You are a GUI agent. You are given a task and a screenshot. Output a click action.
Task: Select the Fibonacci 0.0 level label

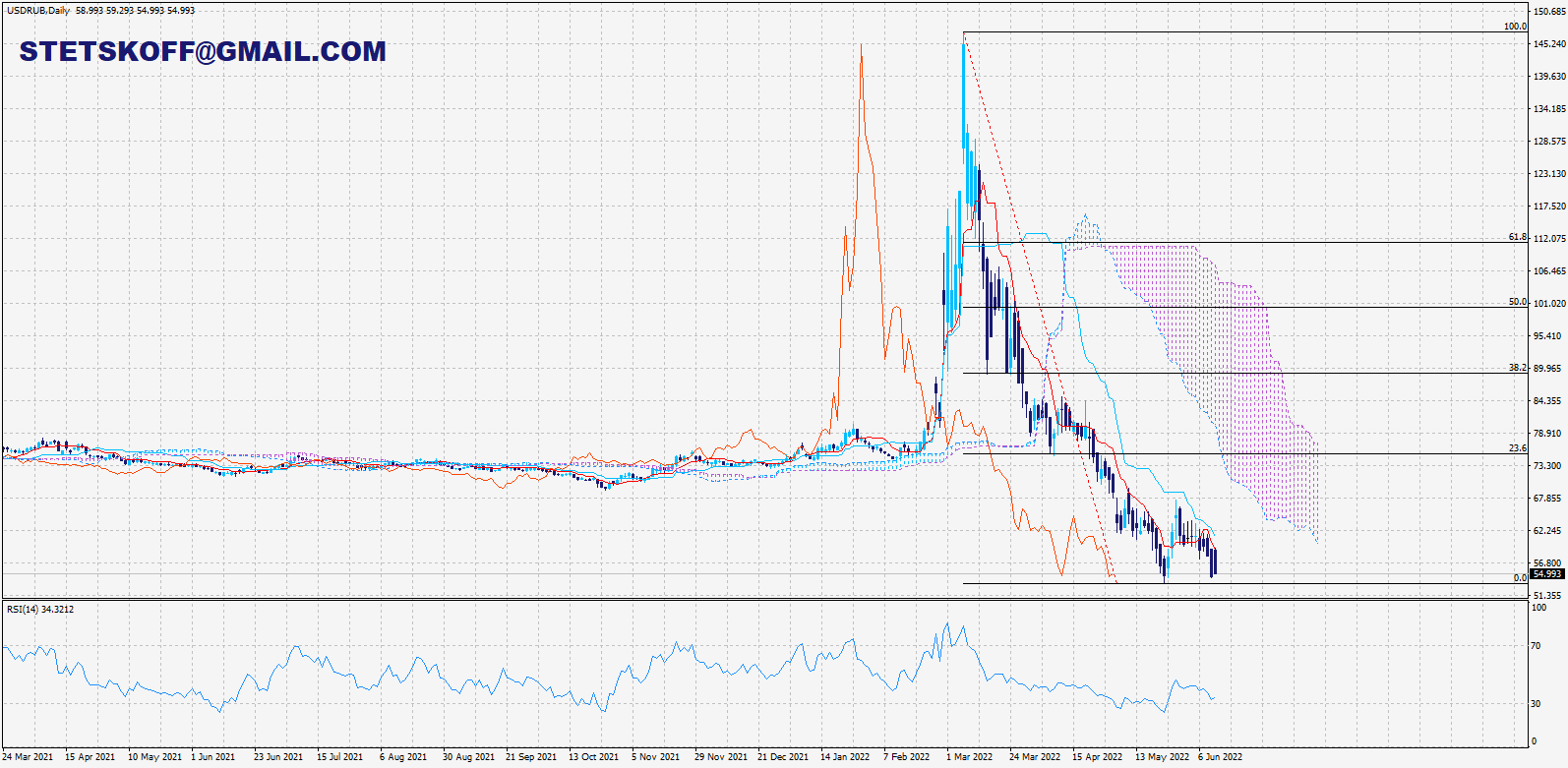[1520, 578]
